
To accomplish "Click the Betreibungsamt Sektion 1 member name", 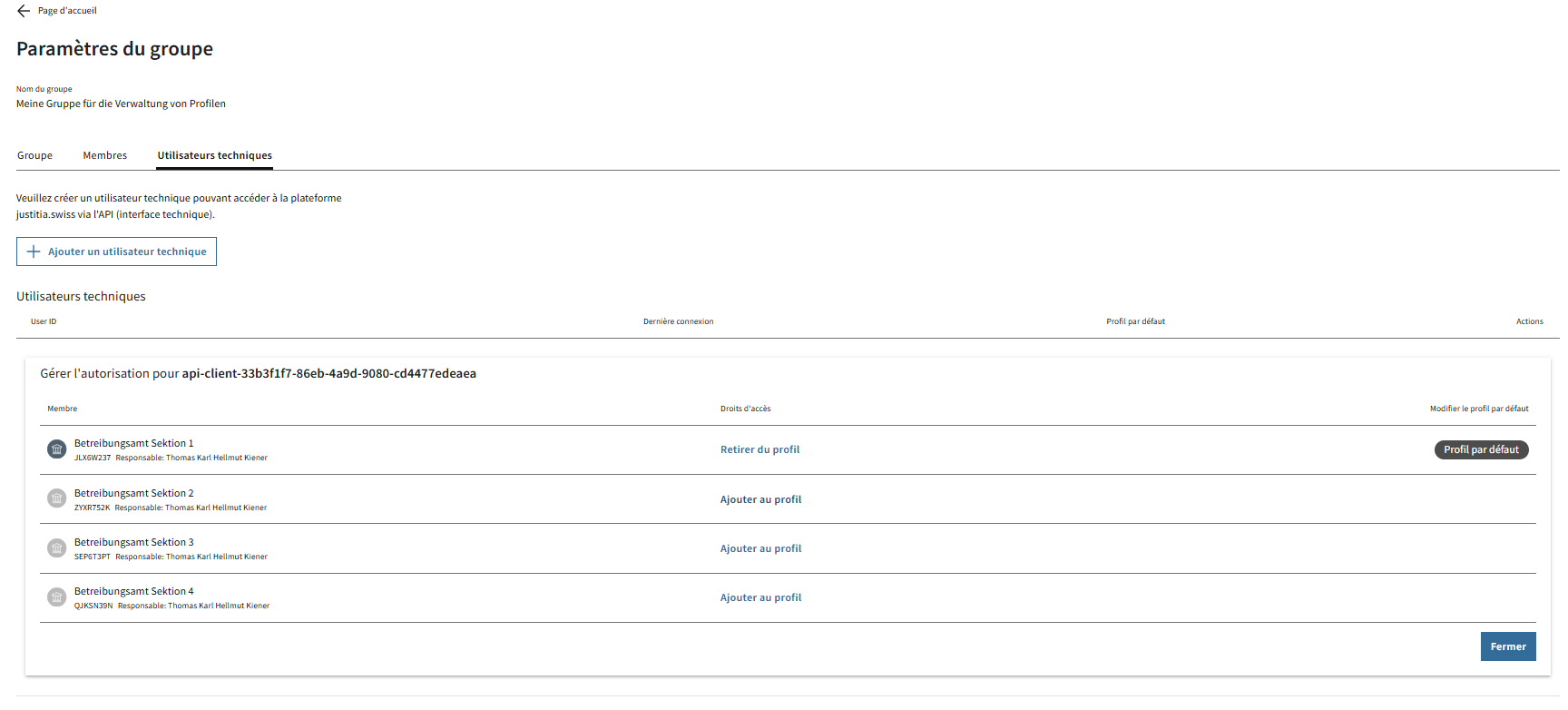I will pyautogui.click(x=134, y=443).
